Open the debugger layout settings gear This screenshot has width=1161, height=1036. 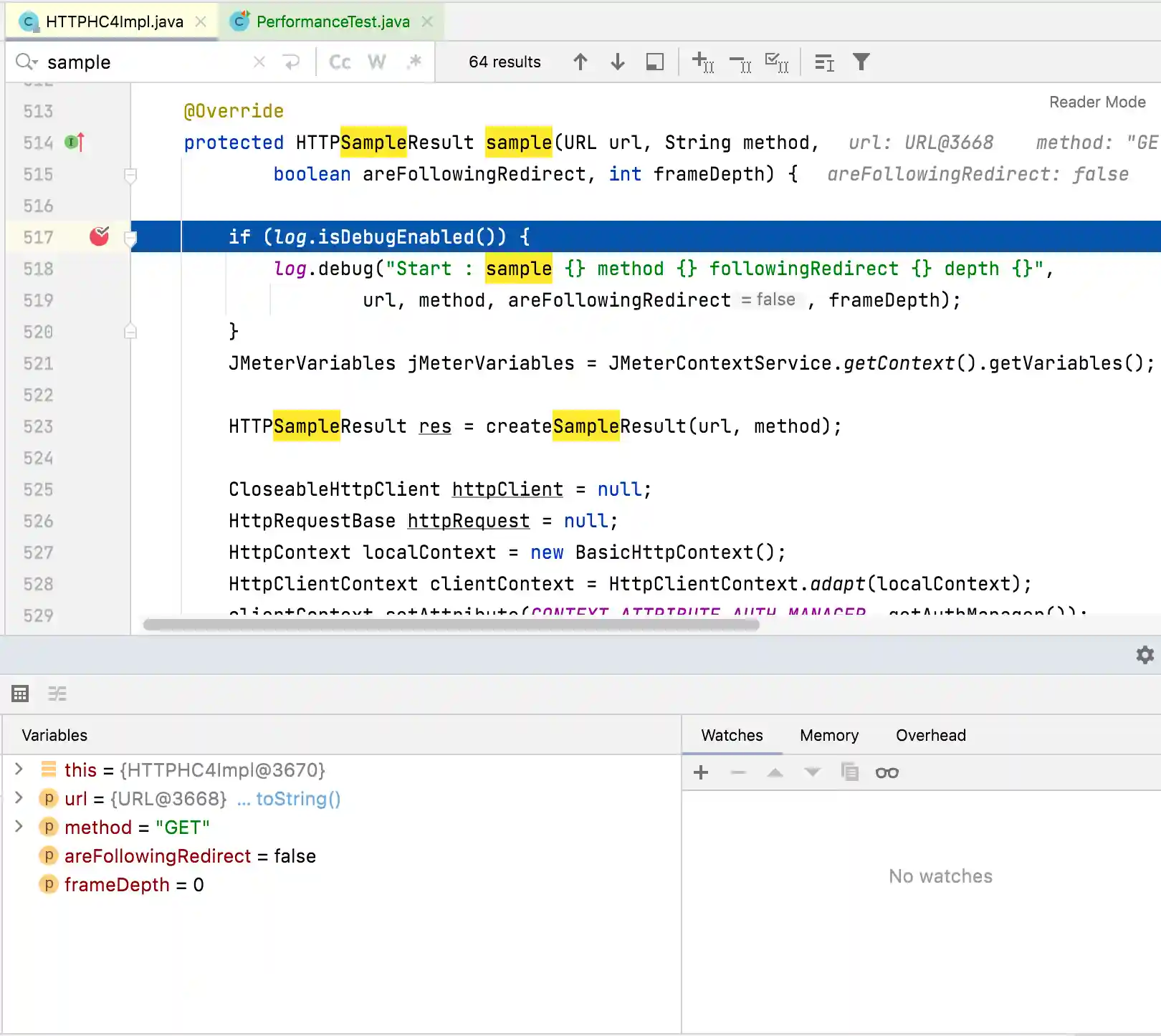pos(1144,654)
